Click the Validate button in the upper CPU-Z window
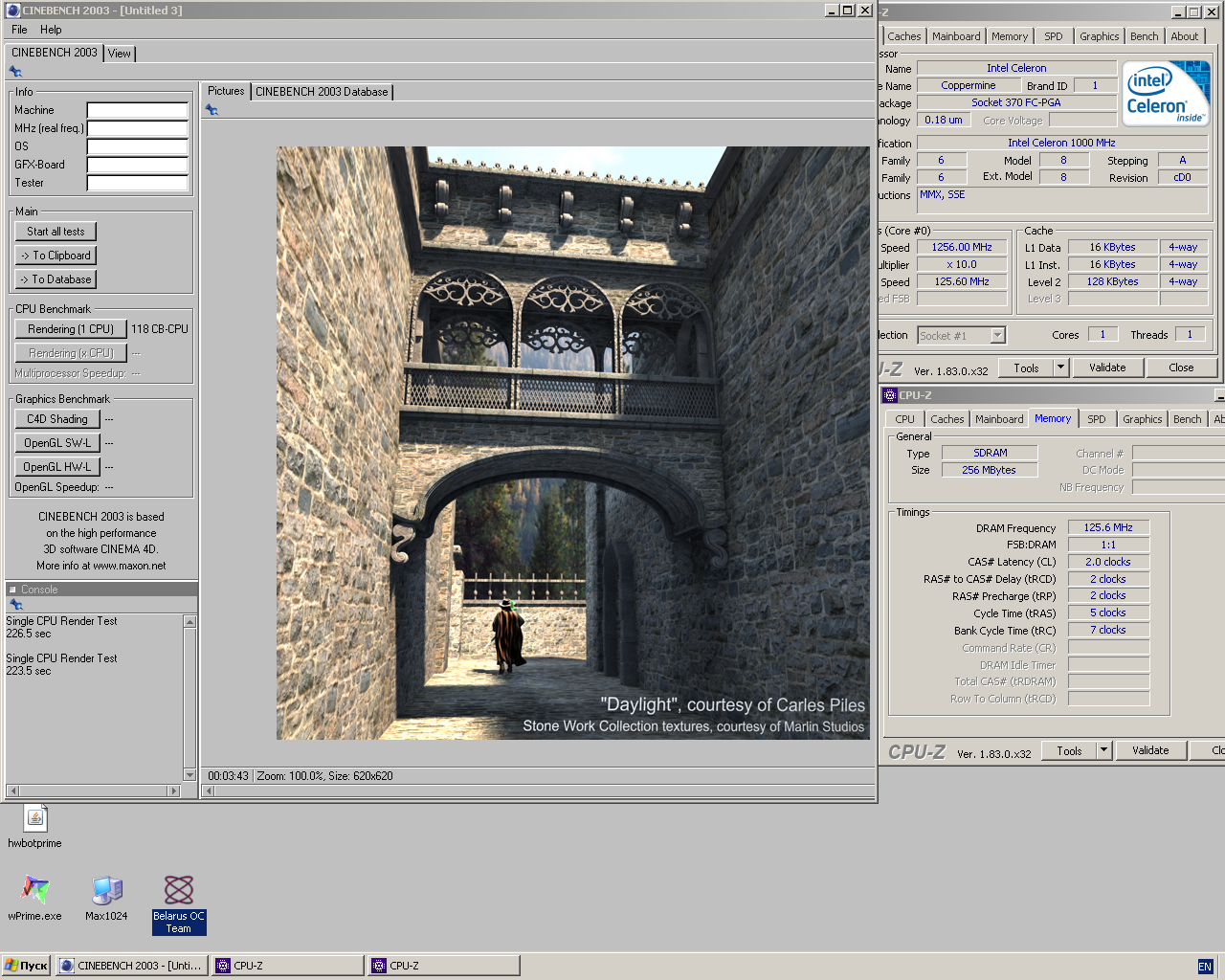 [x=1107, y=367]
